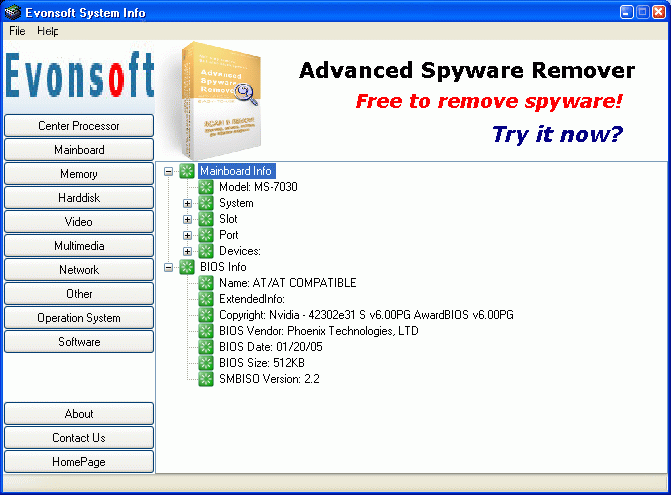Viewport: 671px width, 495px height.
Task: Visit the HomePage button
Action: (79, 462)
